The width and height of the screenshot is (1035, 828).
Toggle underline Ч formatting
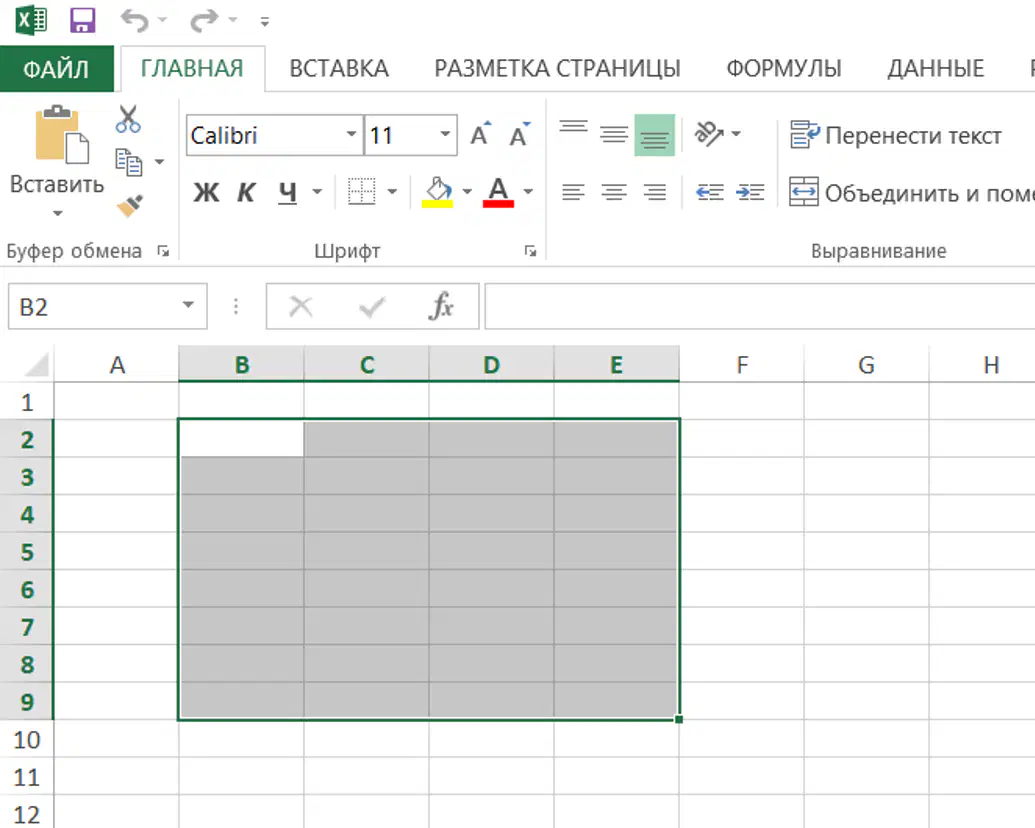click(x=287, y=192)
